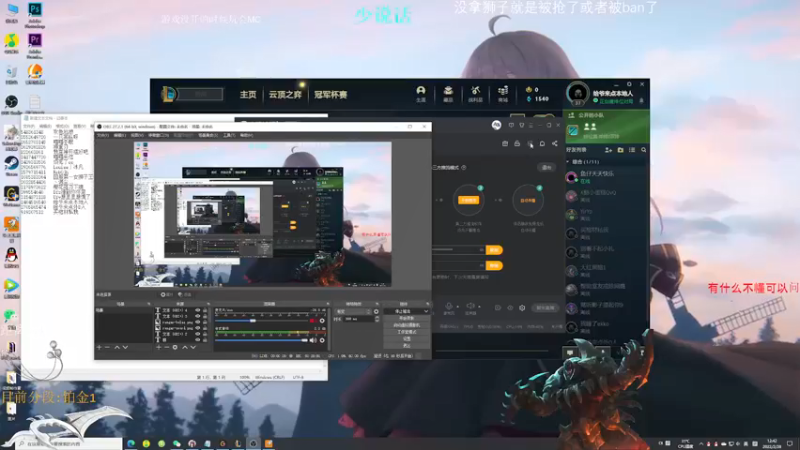Toggle visibility of fifth source row in OBS
Image resolution: width=800 pixels, height=450 pixels.
click(197, 334)
